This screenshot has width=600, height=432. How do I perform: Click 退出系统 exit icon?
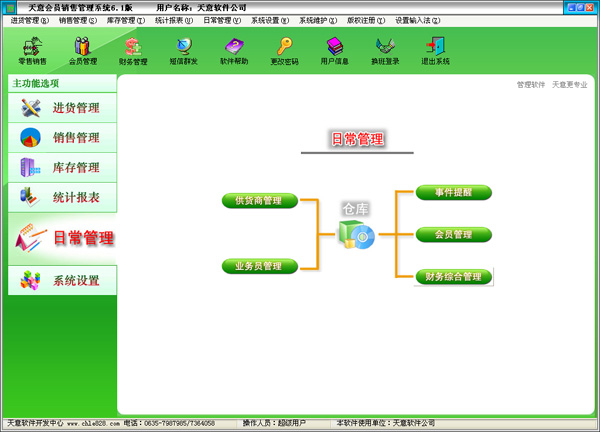435,47
